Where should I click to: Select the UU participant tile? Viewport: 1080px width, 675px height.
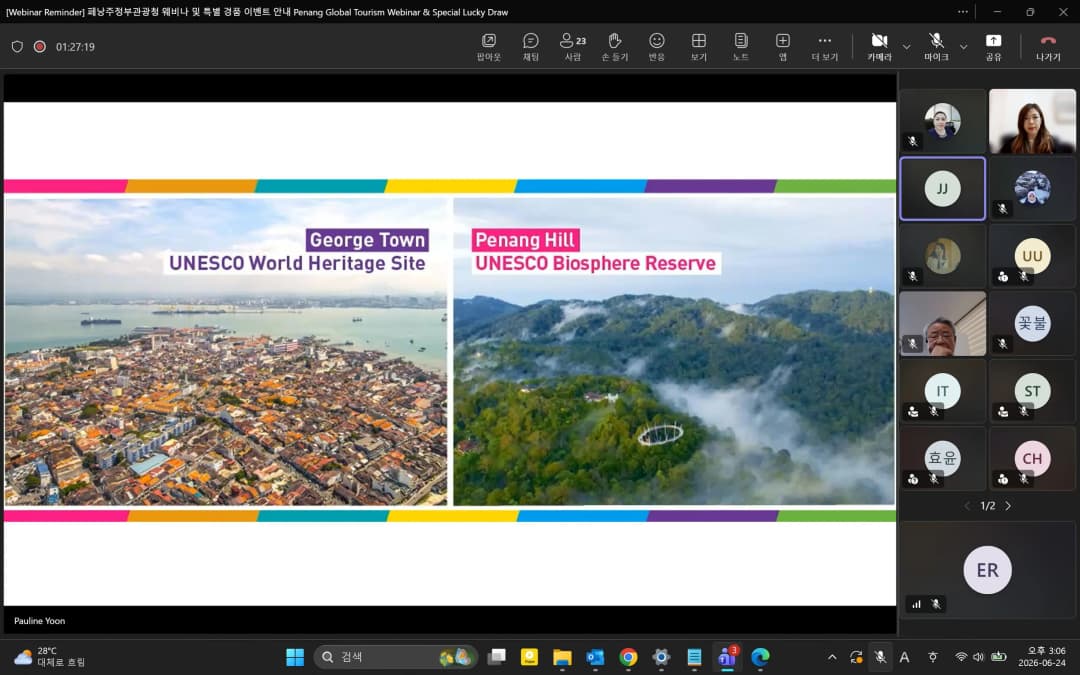click(x=1032, y=256)
